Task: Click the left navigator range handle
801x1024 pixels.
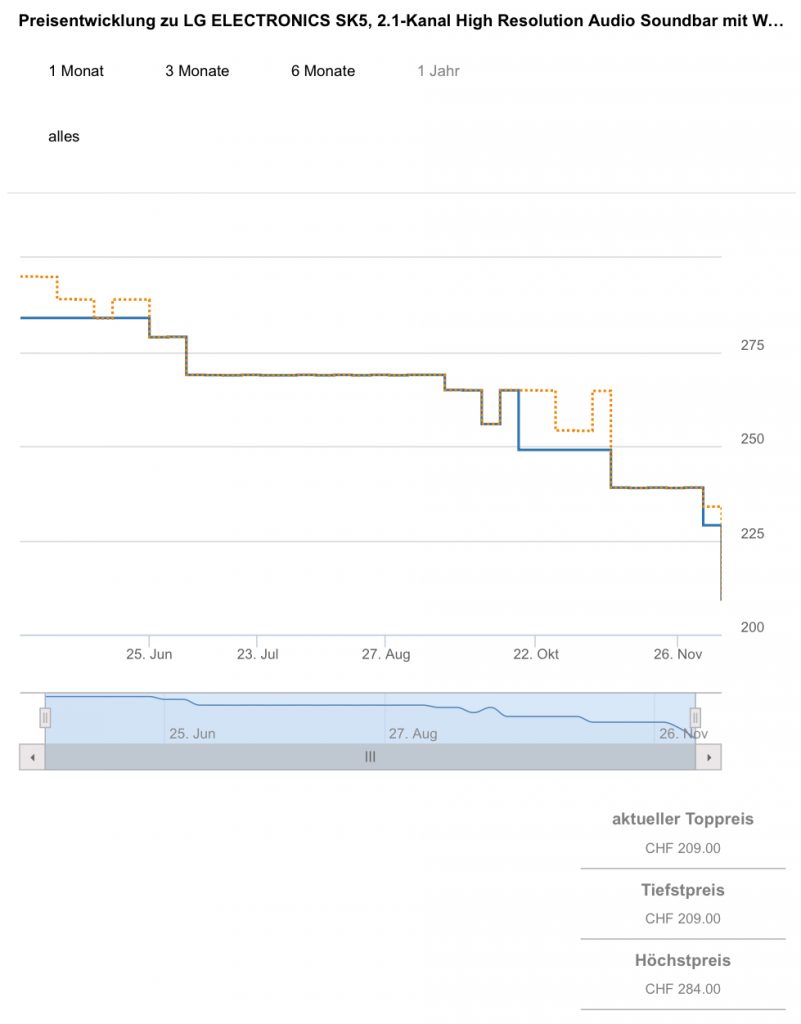Action: (x=45, y=717)
